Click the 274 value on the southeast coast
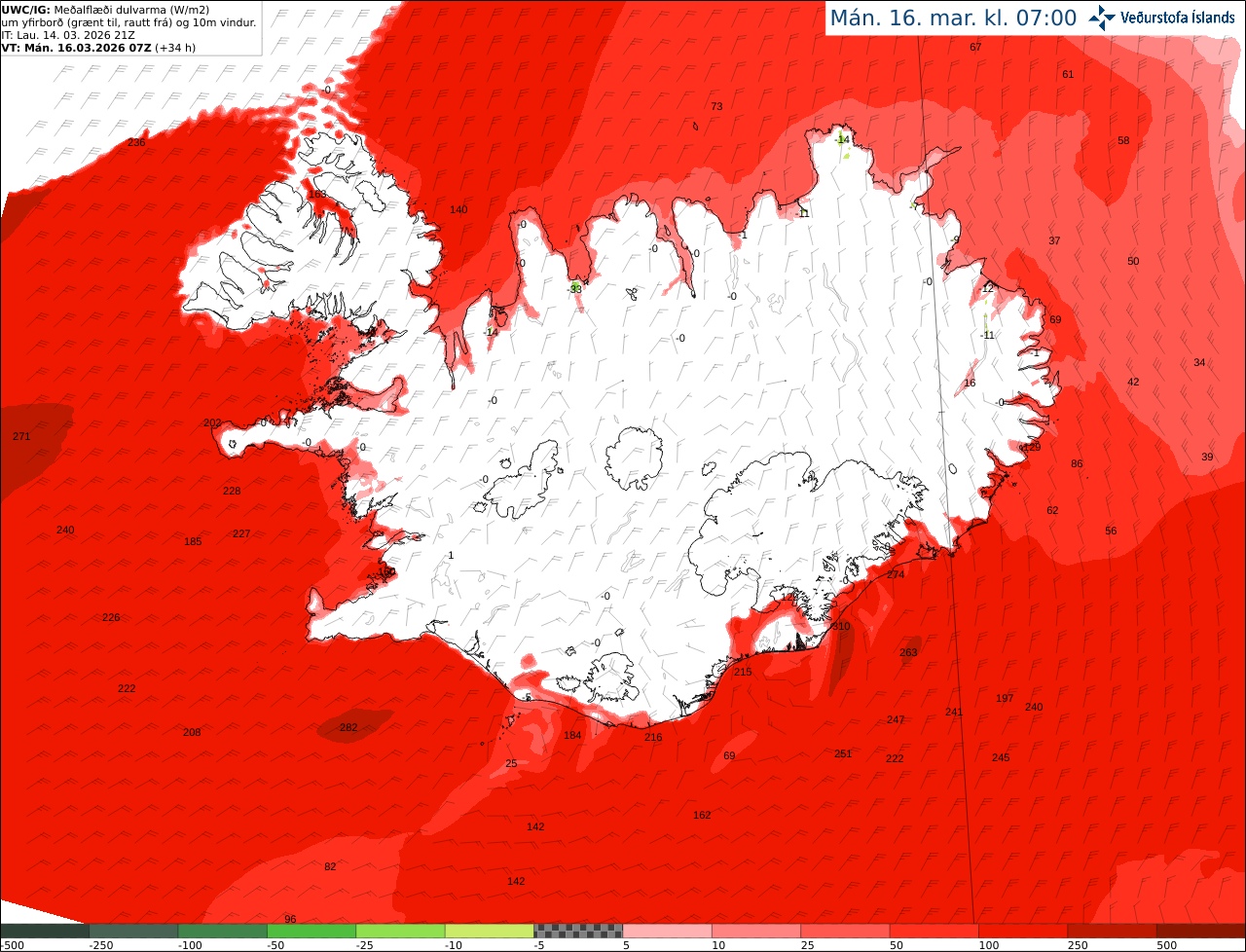 pyautogui.click(x=896, y=575)
